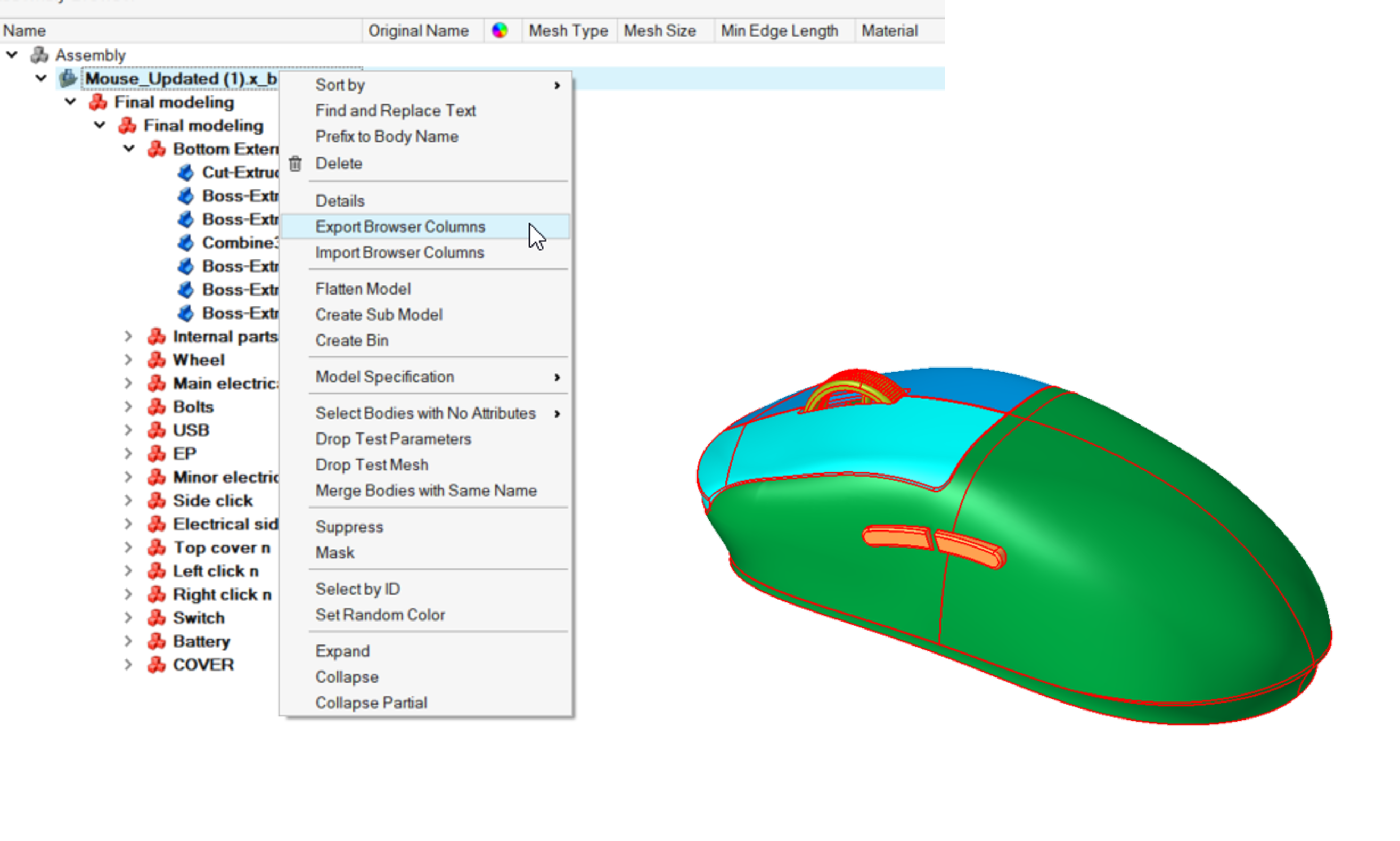Click the red assembly icon next to Battery

(157, 641)
